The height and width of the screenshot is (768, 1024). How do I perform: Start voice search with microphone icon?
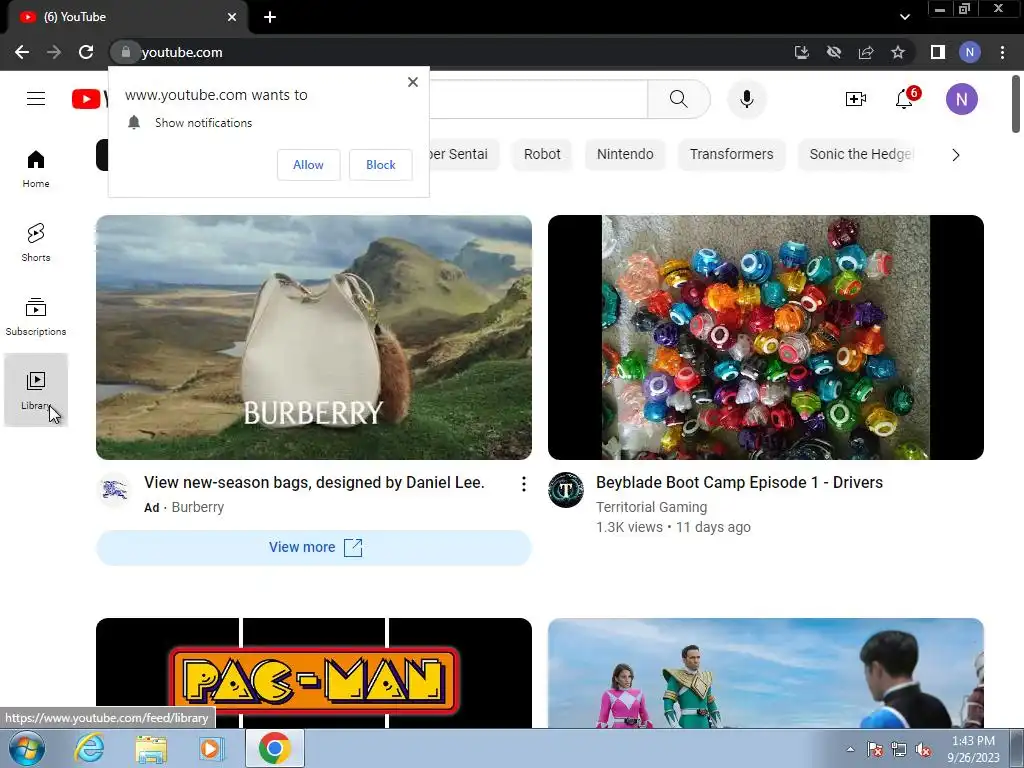coord(746,99)
